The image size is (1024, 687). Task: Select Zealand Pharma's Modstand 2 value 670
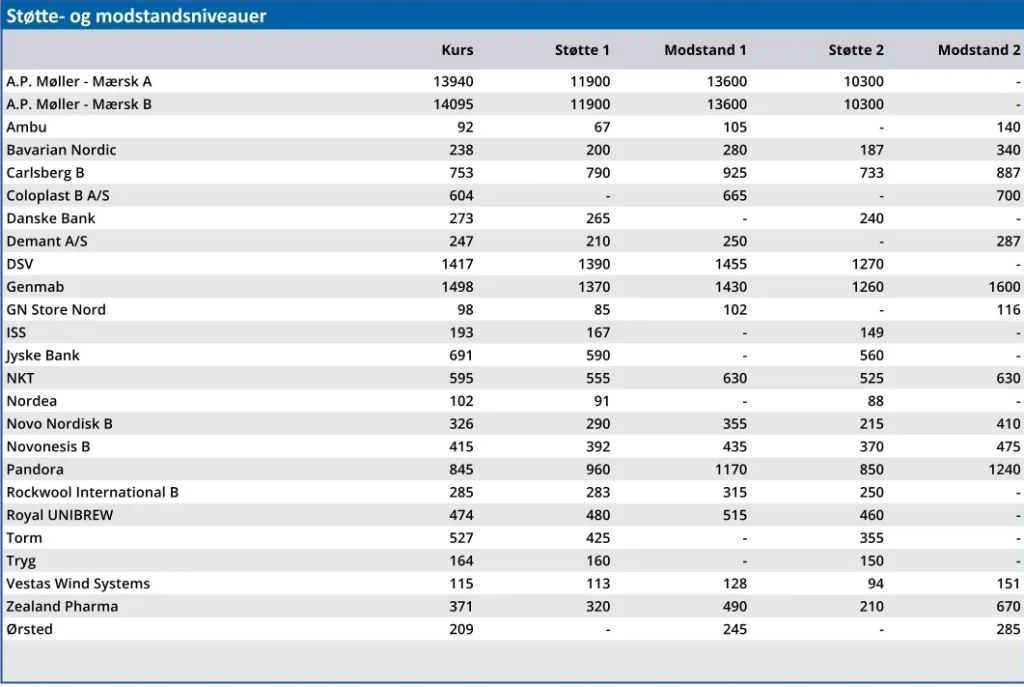point(1007,607)
